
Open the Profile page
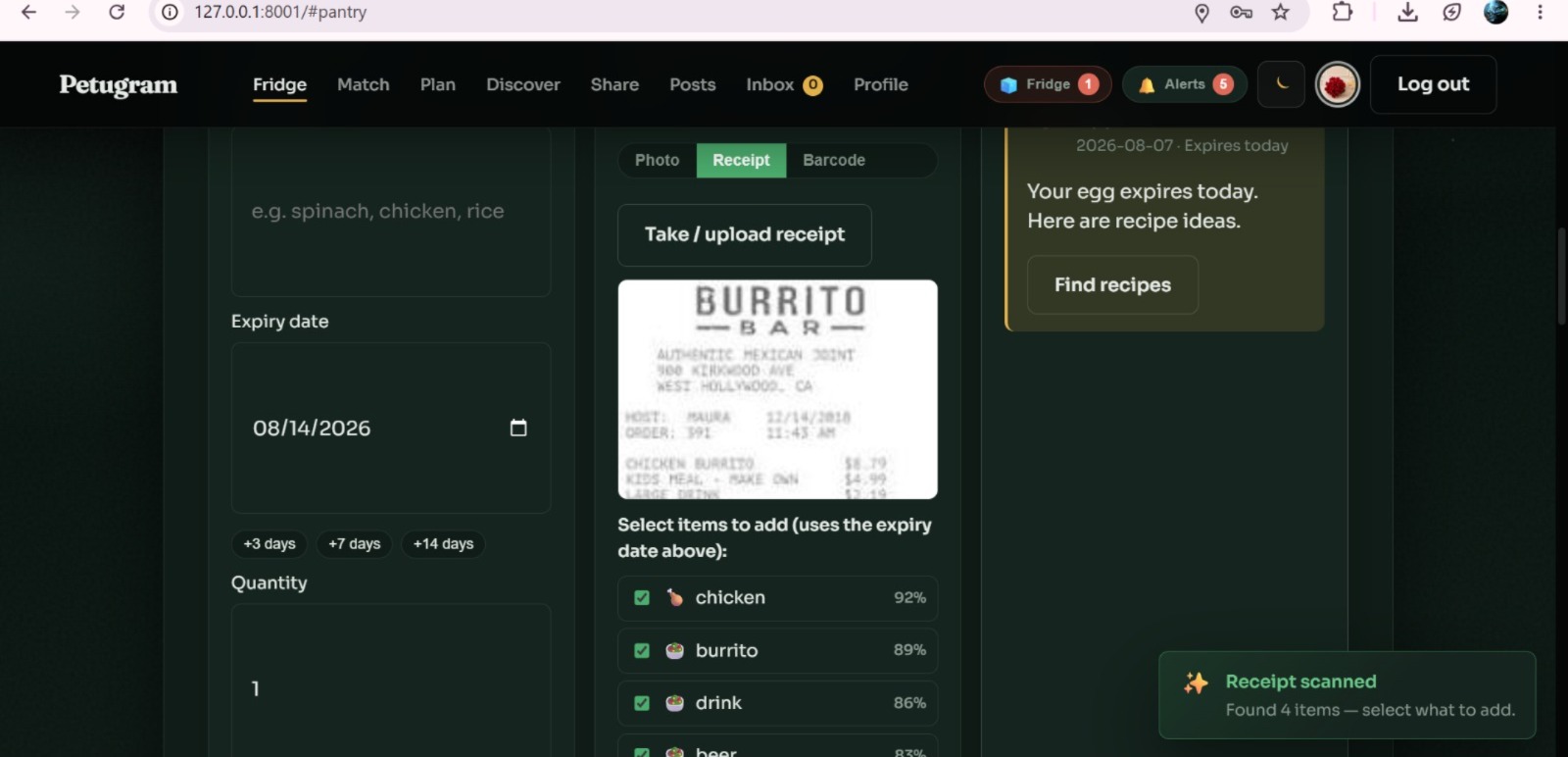881,85
